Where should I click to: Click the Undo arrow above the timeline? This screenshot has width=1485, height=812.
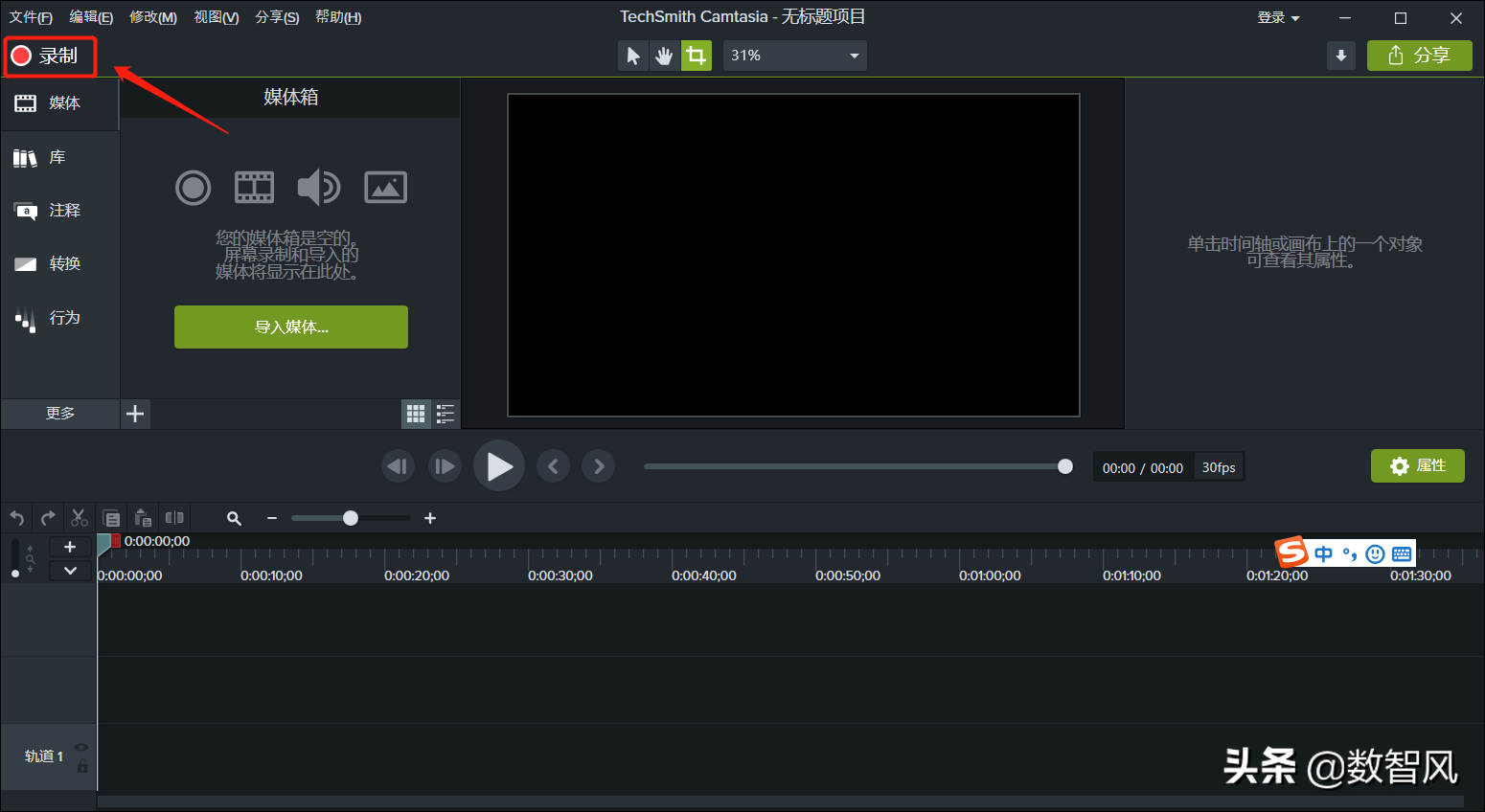[17, 518]
